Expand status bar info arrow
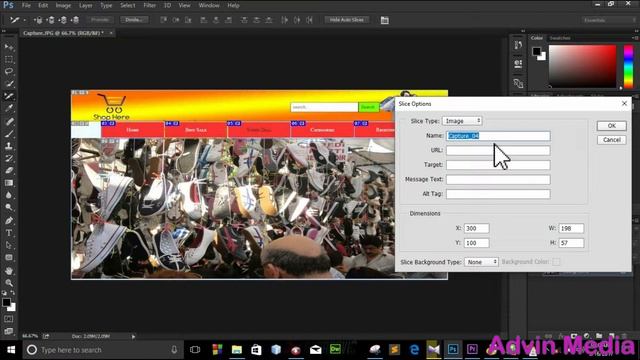Viewport: 640px width, 360px height. tap(133, 337)
